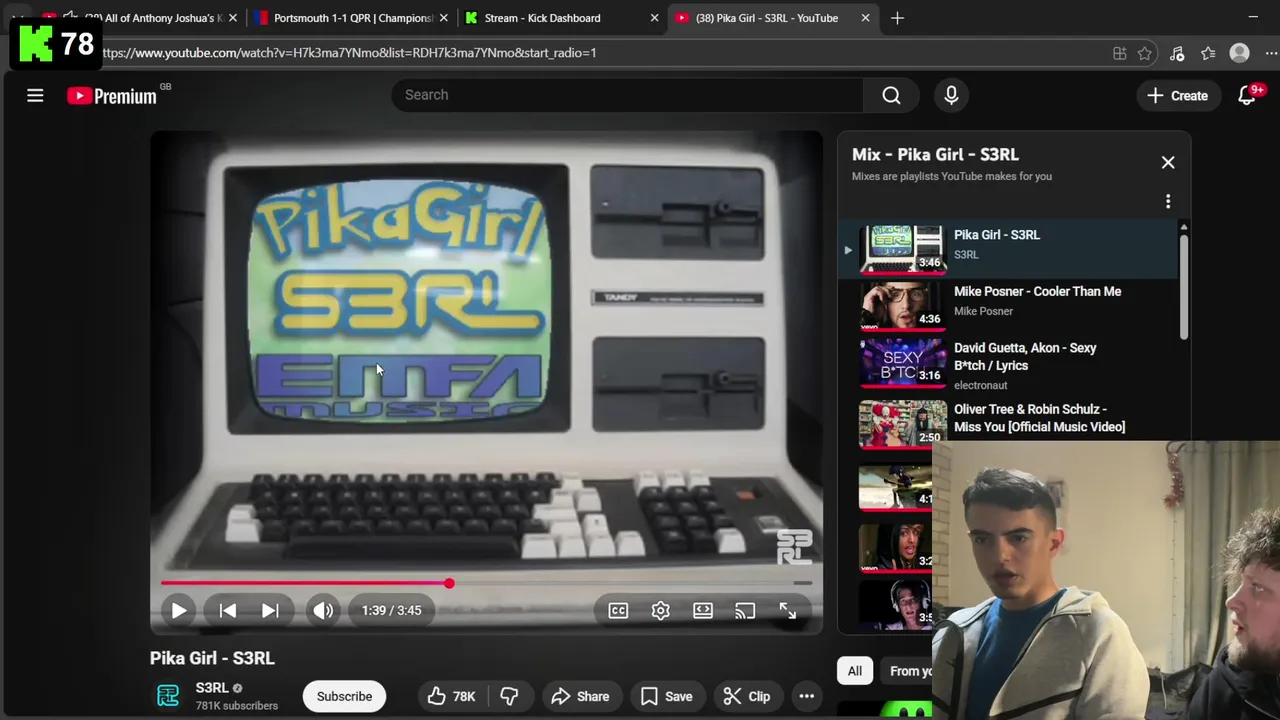Play Mike Posner - Cooler Than Me
Image resolution: width=1280 pixels, height=720 pixels.
coord(1037,291)
